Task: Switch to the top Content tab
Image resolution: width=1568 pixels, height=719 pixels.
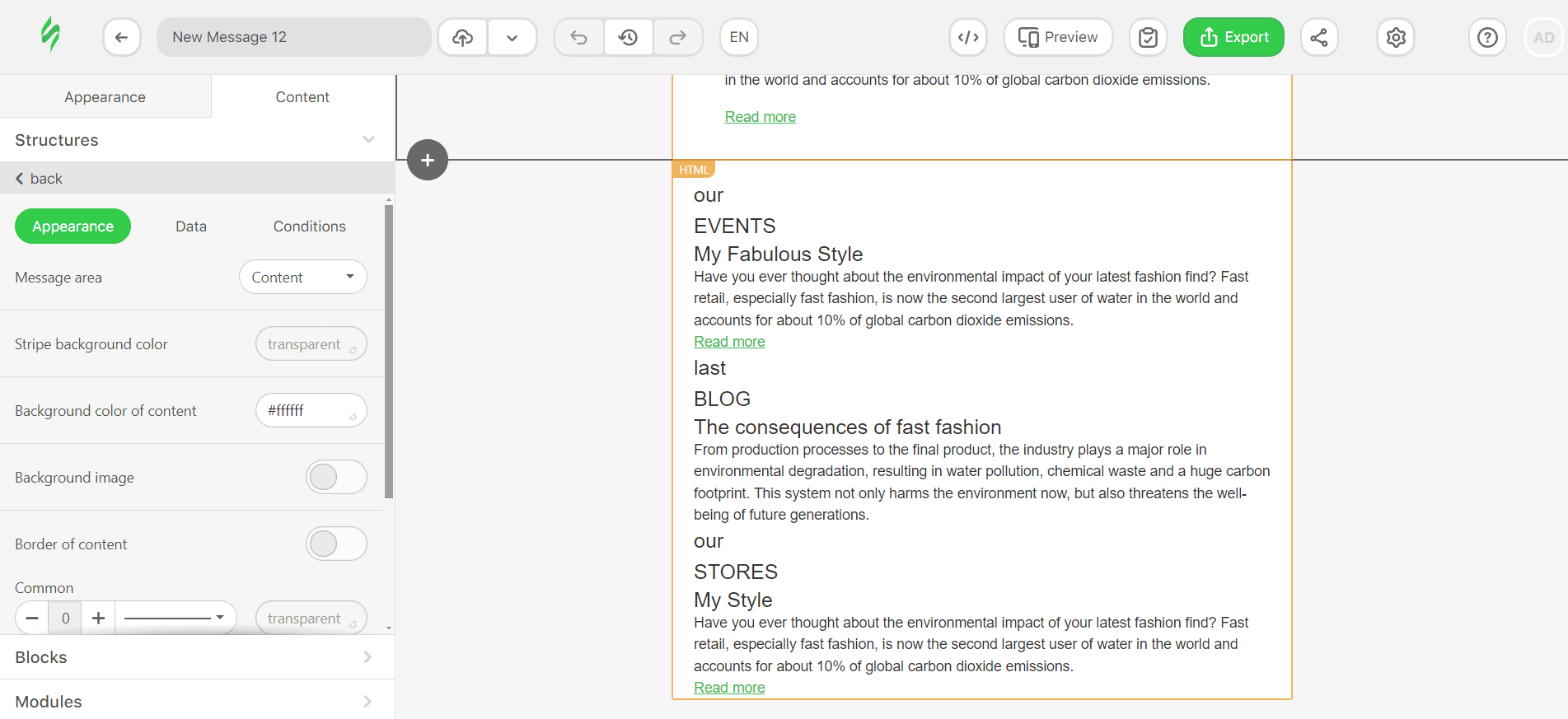Action: tap(302, 97)
